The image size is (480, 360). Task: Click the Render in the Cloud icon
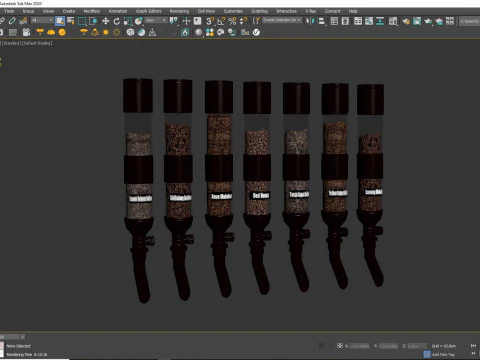click(439, 21)
